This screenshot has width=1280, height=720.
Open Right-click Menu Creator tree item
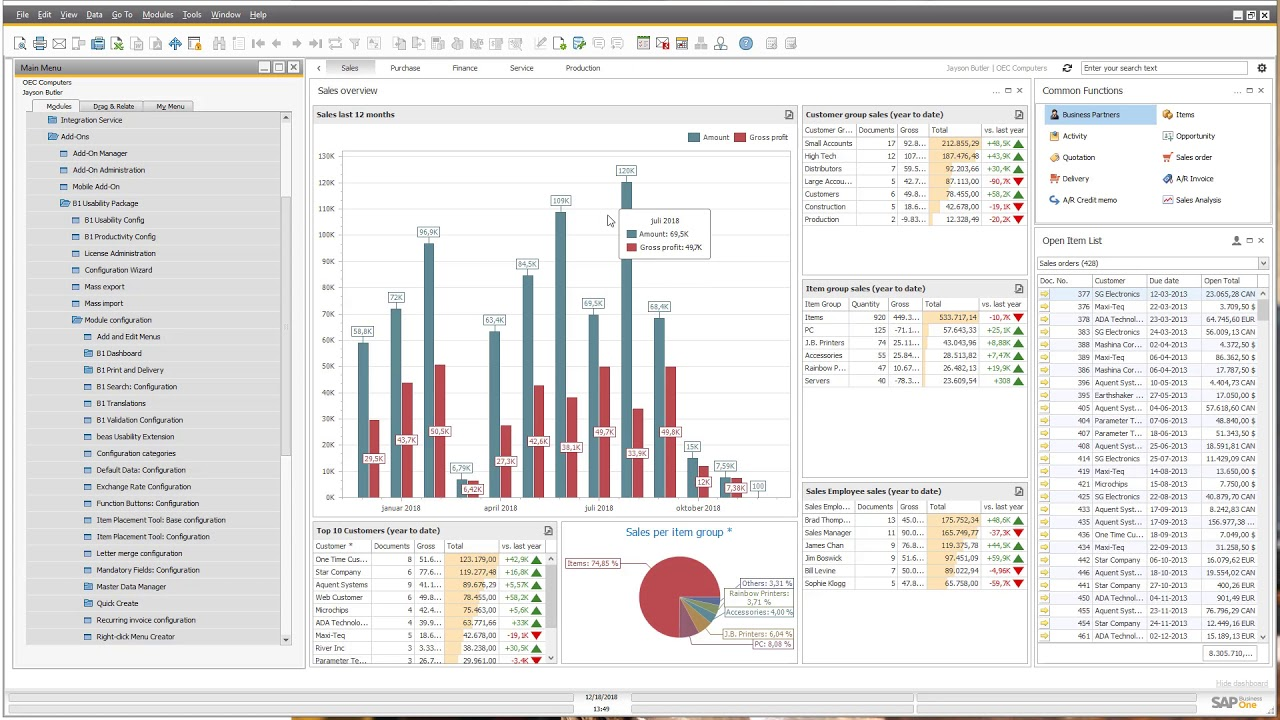[x=135, y=637]
